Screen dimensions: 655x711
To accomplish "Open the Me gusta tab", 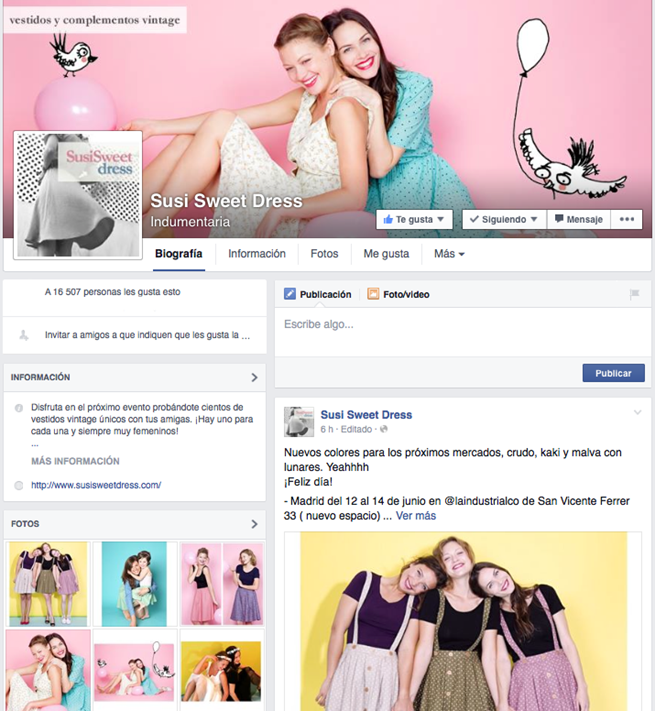I will 386,254.
